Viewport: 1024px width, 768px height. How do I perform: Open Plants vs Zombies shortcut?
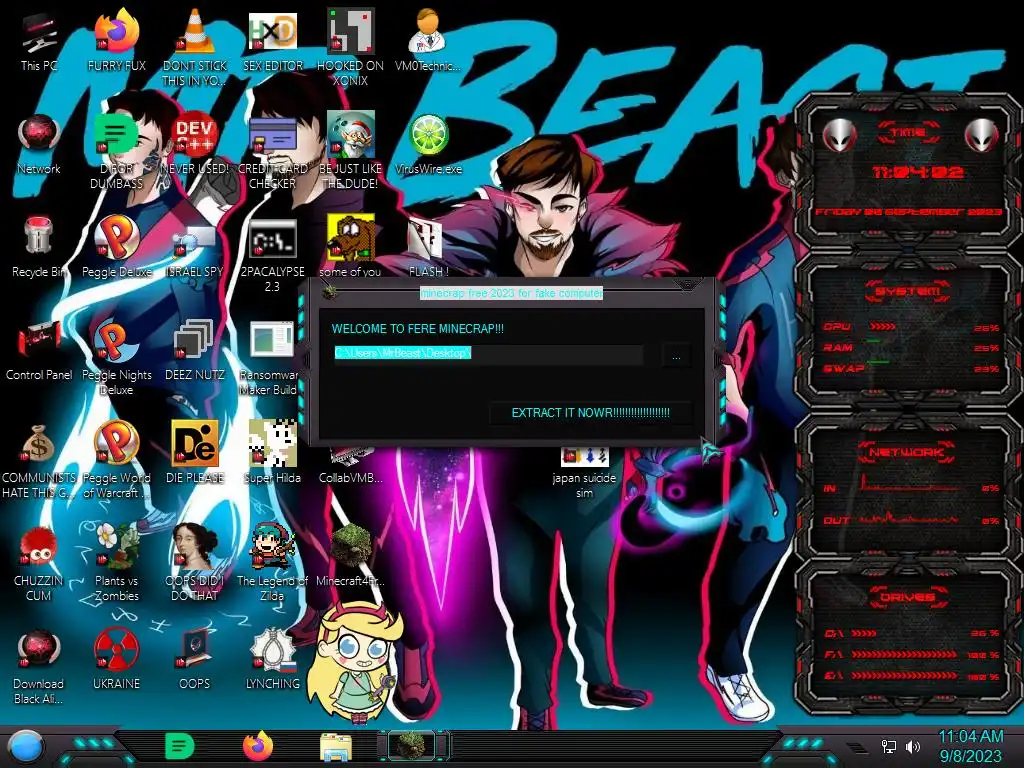(116, 563)
